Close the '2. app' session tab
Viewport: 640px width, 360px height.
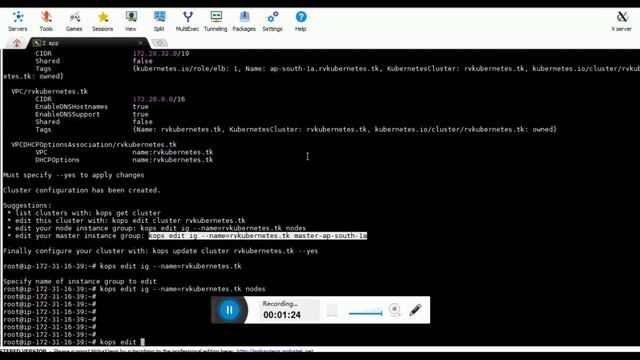tap(140, 42)
